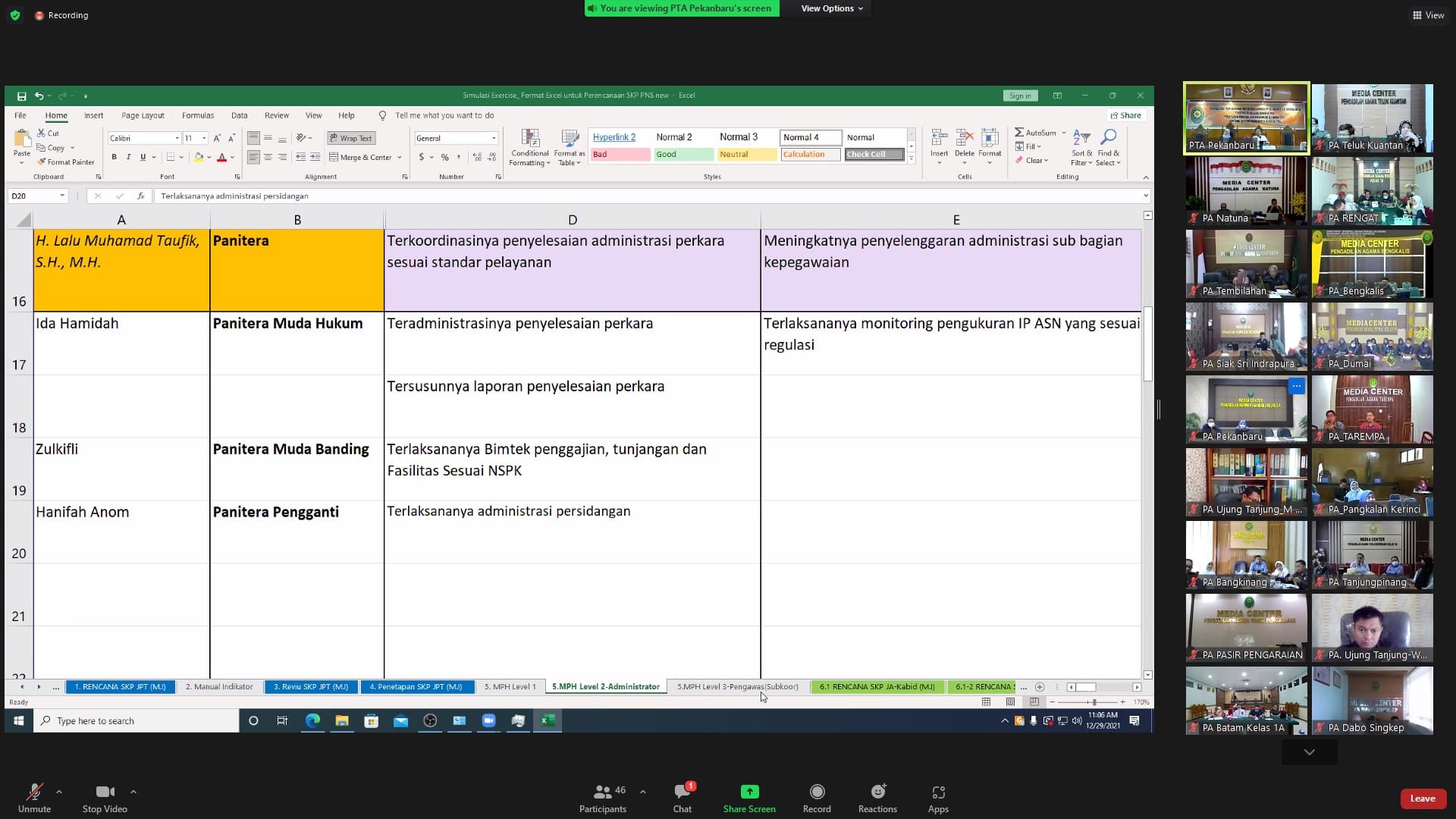Open the Participants panel

click(603, 799)
